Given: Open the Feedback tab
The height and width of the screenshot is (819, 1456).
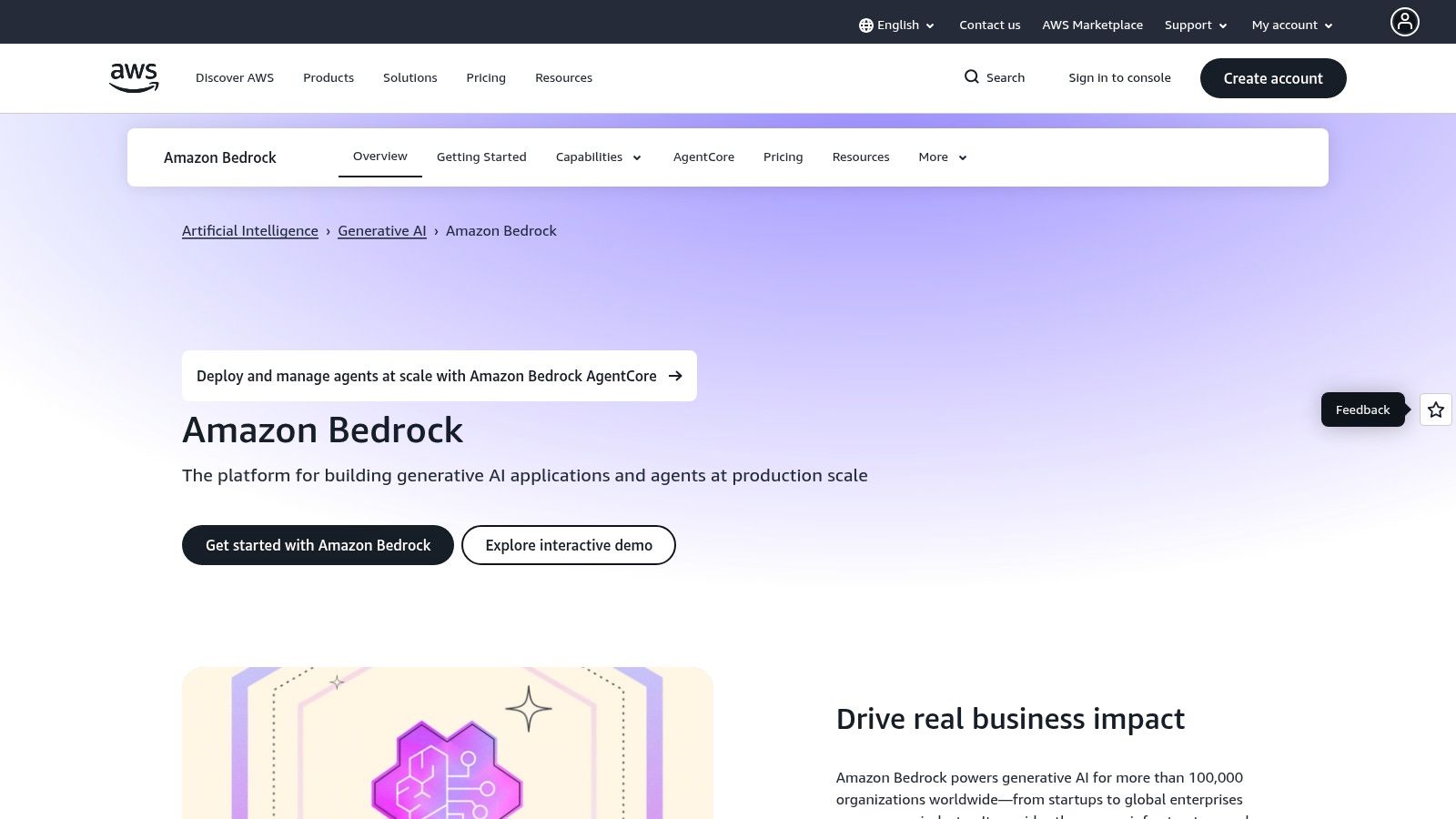Looking at the screenshot, I should click(1362, 409).
